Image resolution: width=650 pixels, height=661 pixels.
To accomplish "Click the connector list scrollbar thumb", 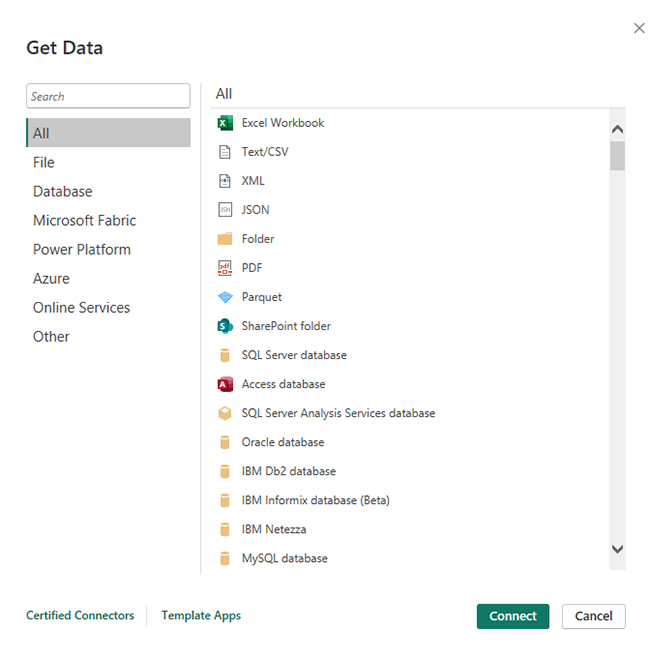I will [617, 156].
